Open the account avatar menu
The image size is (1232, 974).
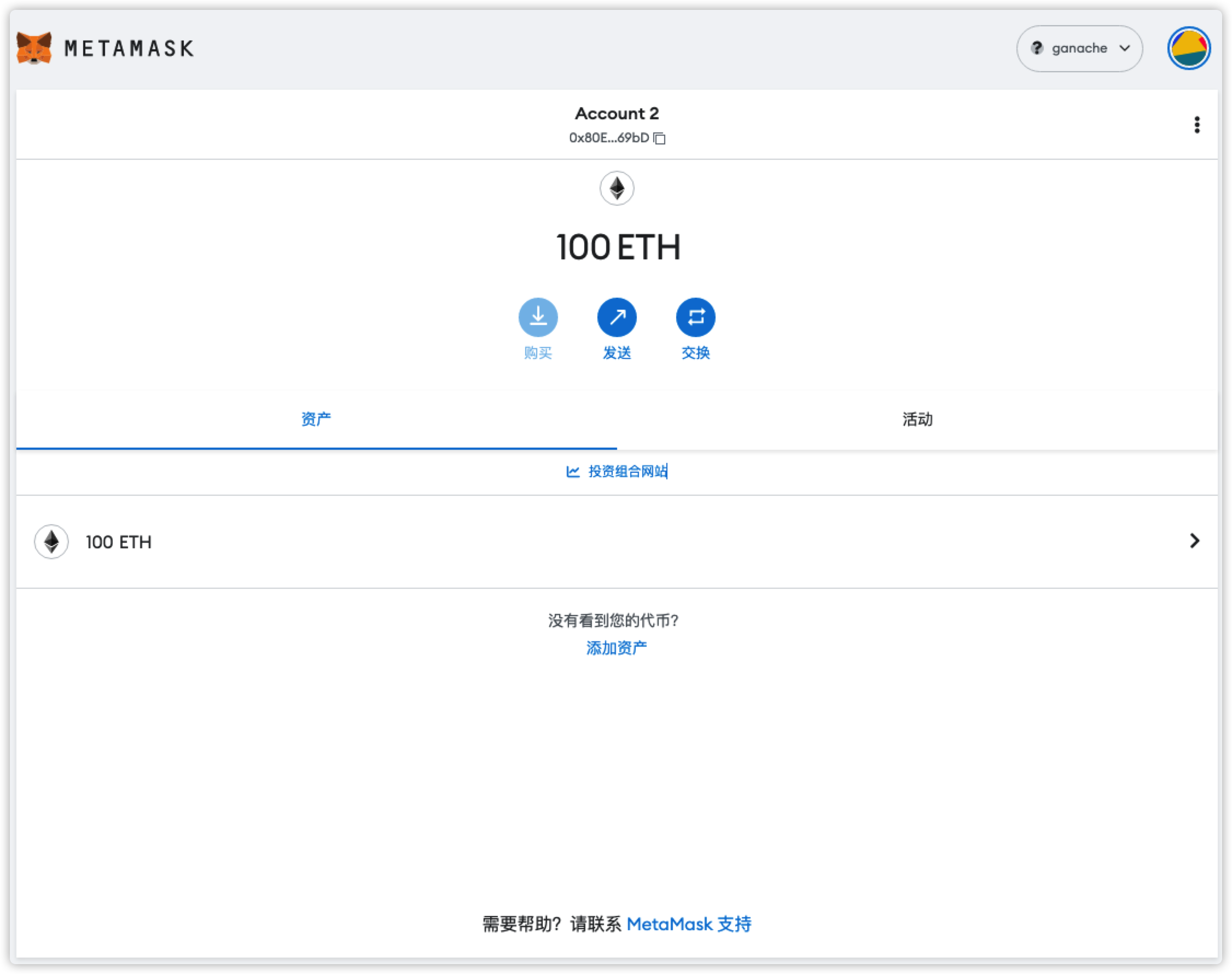click(1189, 49)
